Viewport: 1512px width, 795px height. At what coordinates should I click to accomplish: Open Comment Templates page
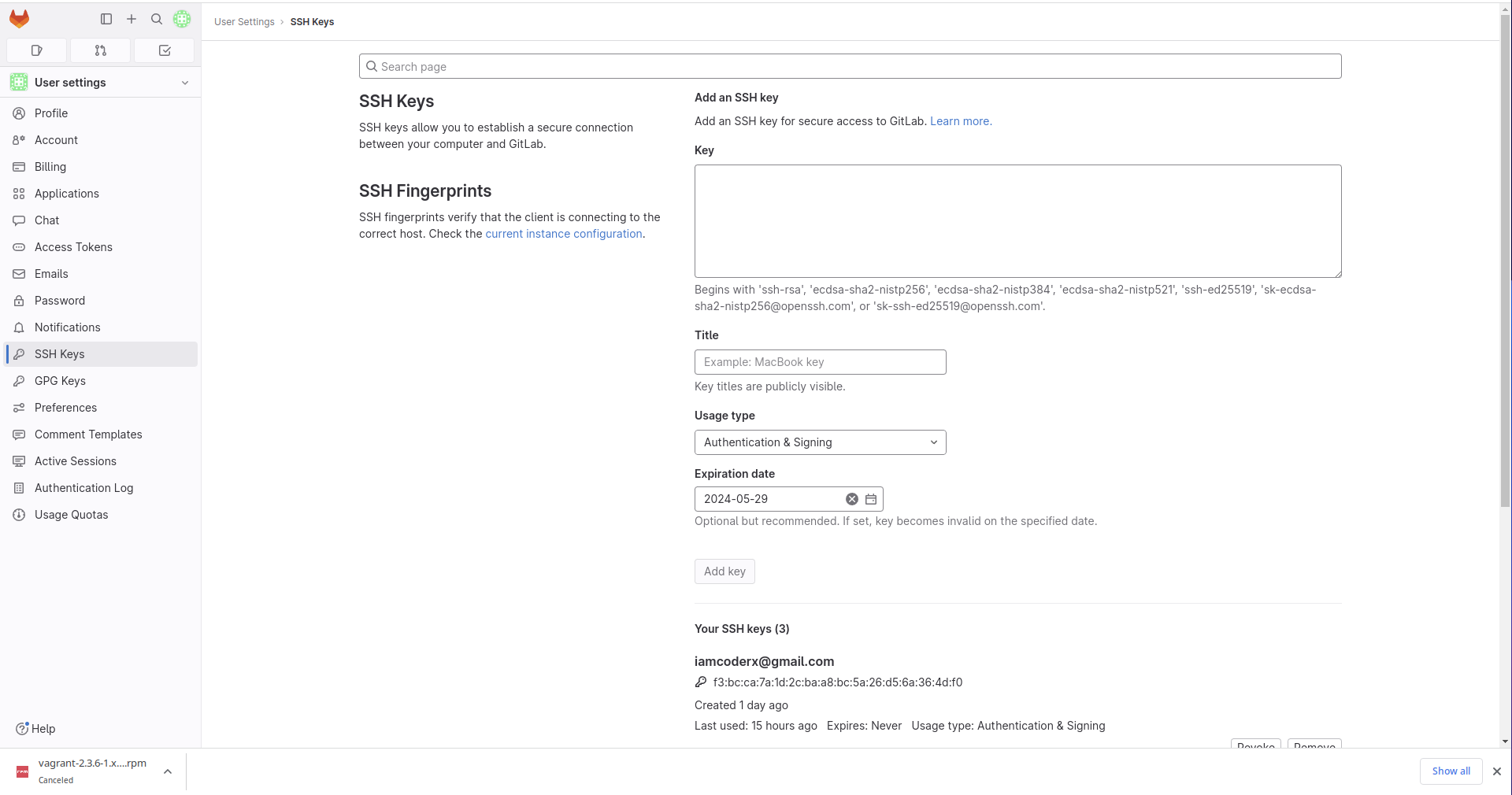point(101,434)
